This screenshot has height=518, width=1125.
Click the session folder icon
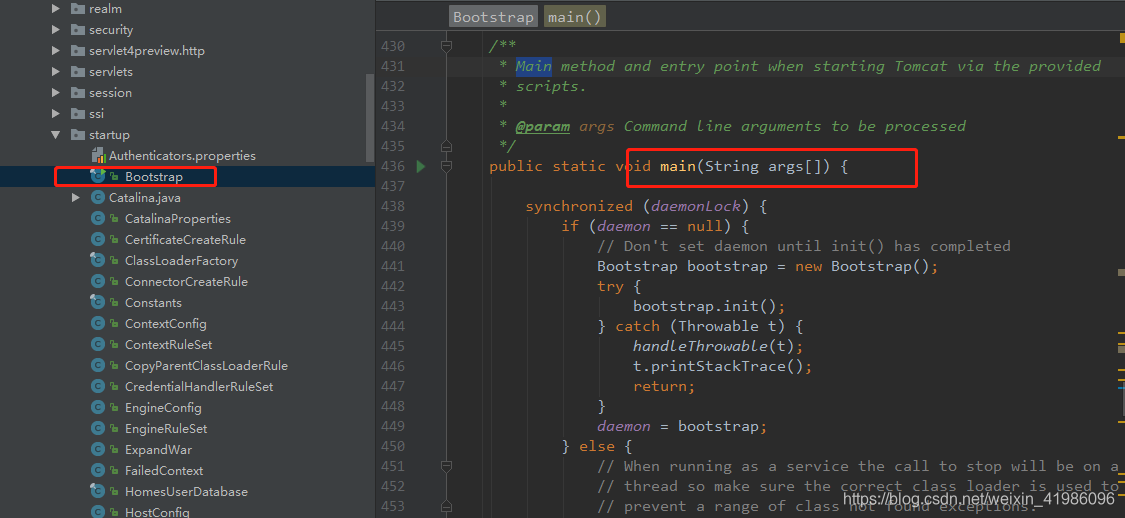[77, 93]
